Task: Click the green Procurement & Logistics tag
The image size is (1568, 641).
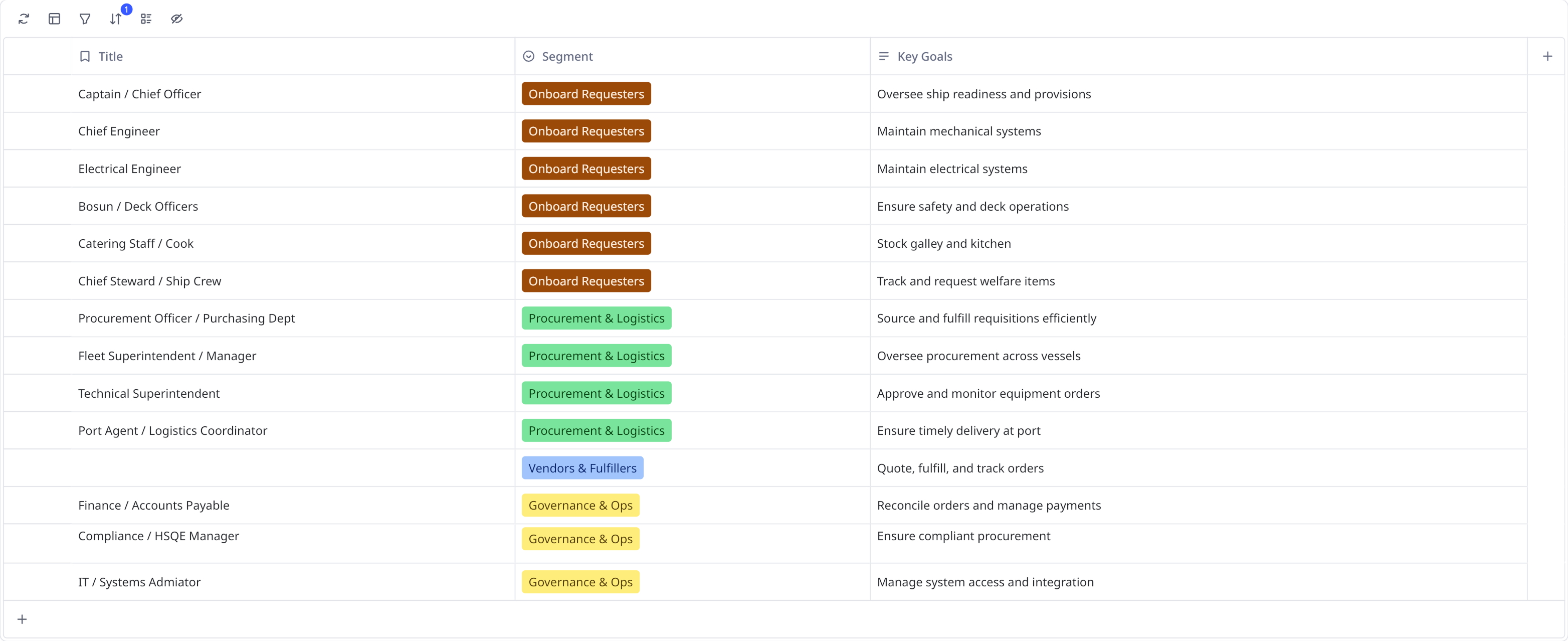Action: (x=596, y=318)
